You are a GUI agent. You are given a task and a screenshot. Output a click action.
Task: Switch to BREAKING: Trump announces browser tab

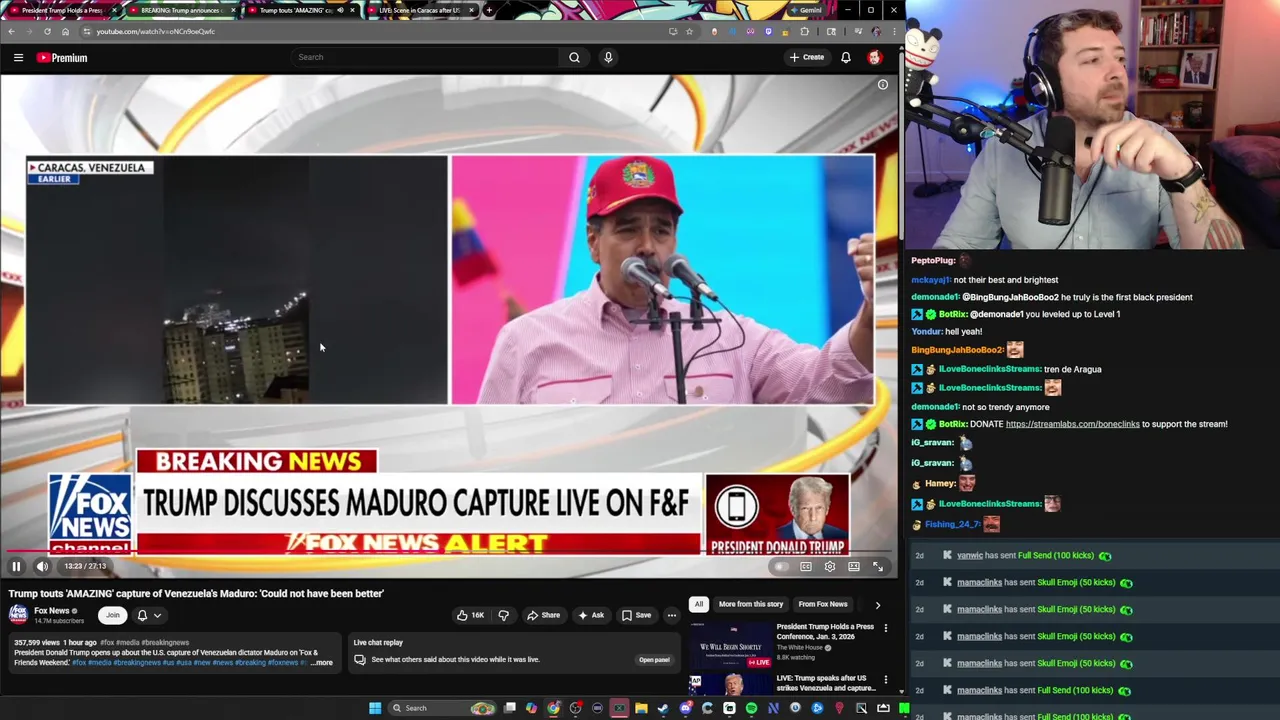click(182, 10)
